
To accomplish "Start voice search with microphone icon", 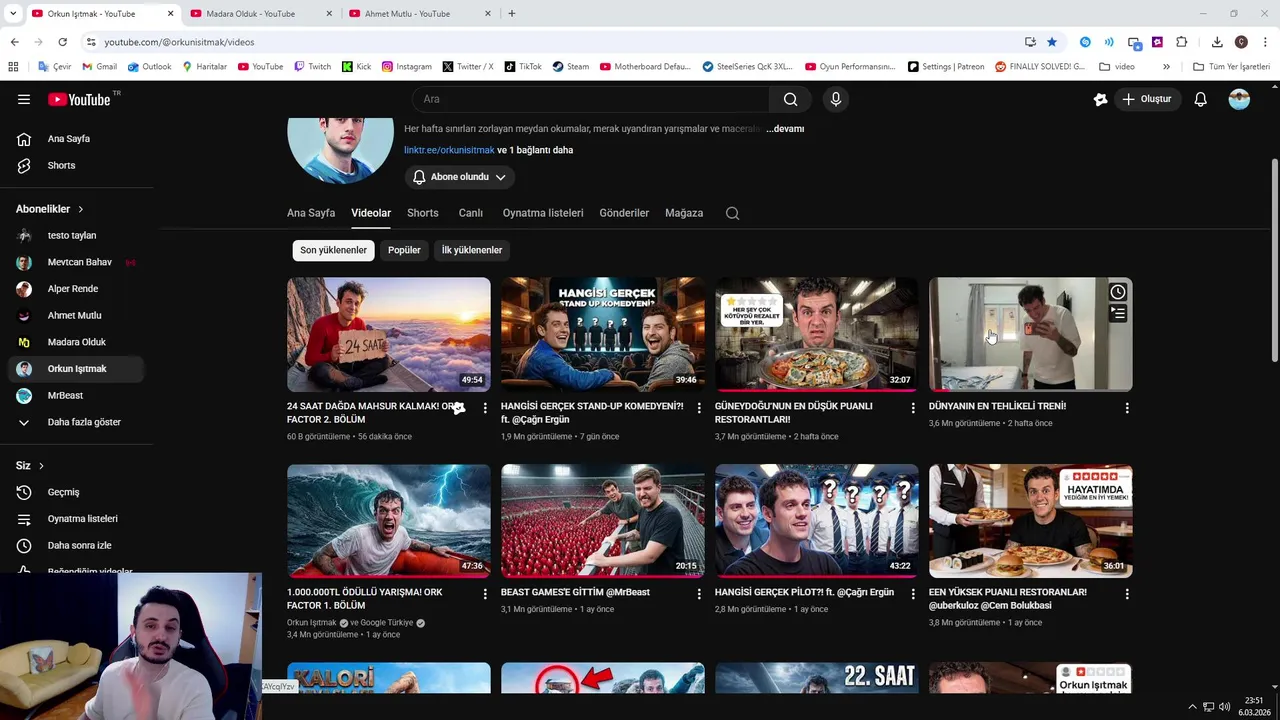I will point(836,99).
